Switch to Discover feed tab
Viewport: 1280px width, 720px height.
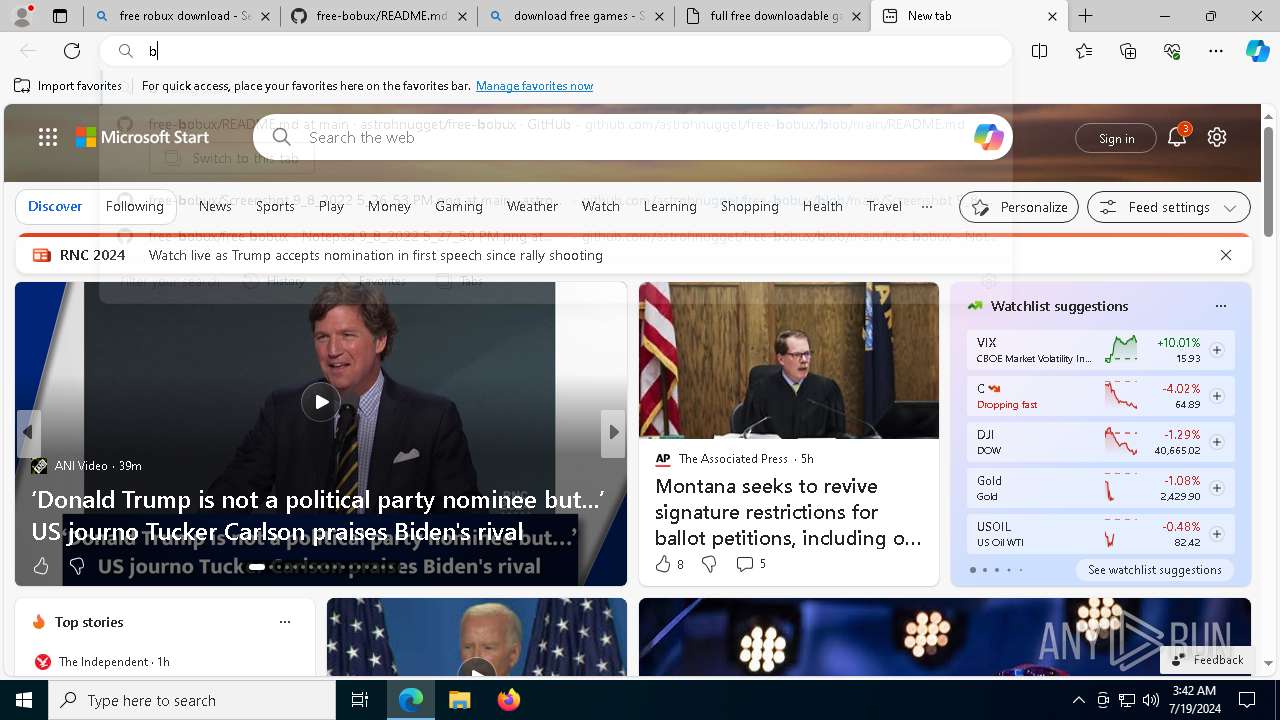pyautogui.click(x=55, y=206)
